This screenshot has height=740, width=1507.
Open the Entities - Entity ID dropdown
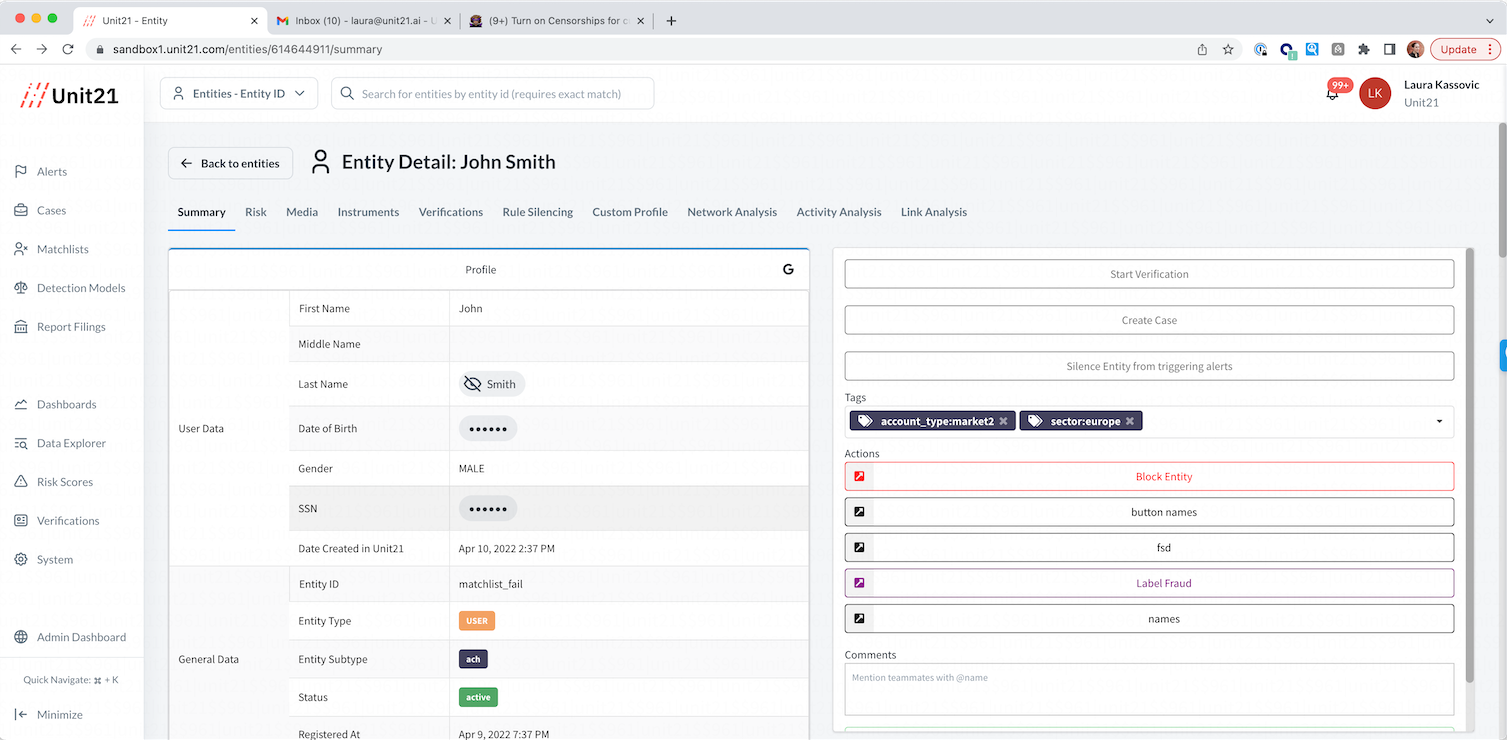pyautogui.click(x=239, y=94)
